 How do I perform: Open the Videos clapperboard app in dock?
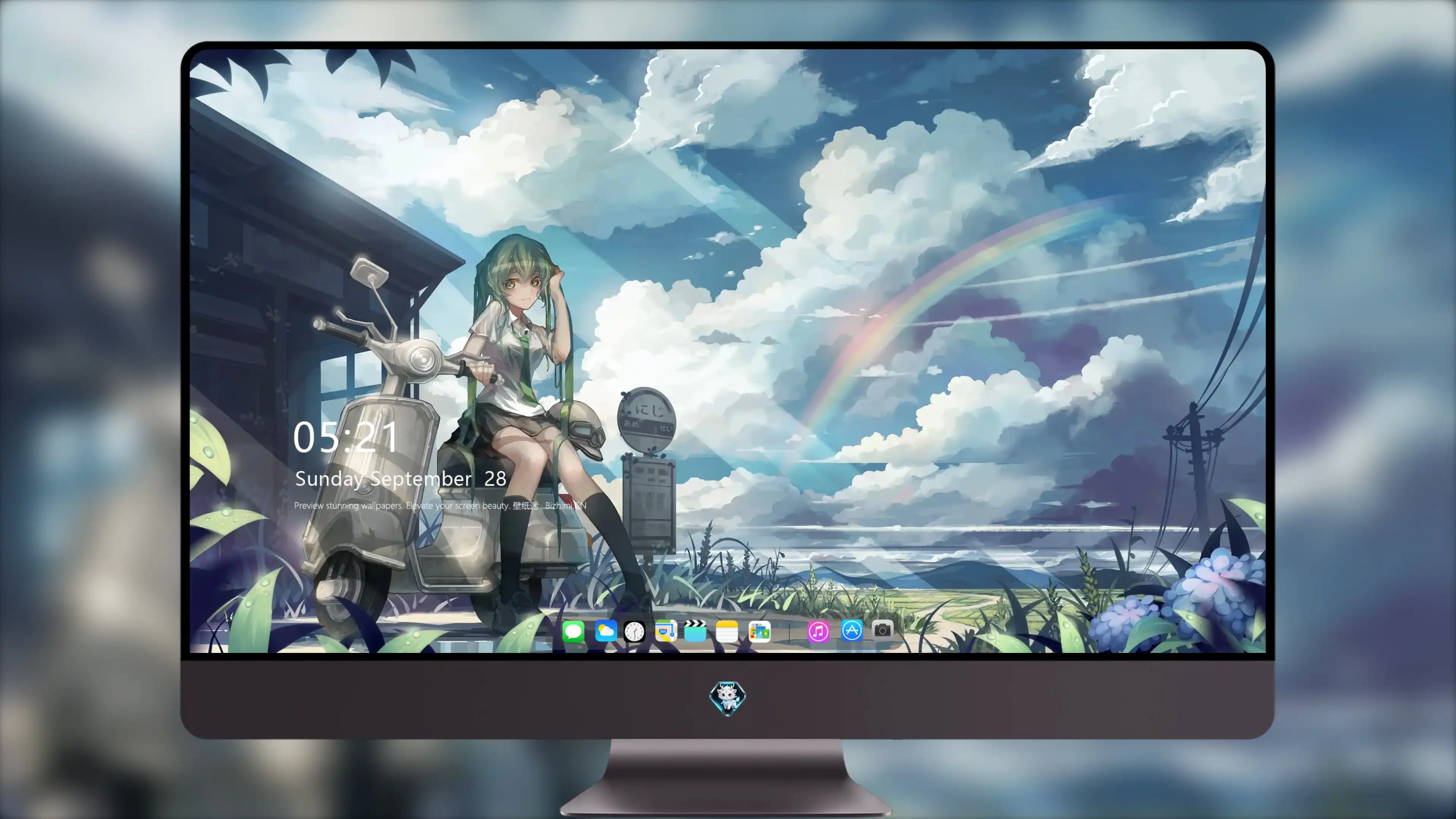695,631
